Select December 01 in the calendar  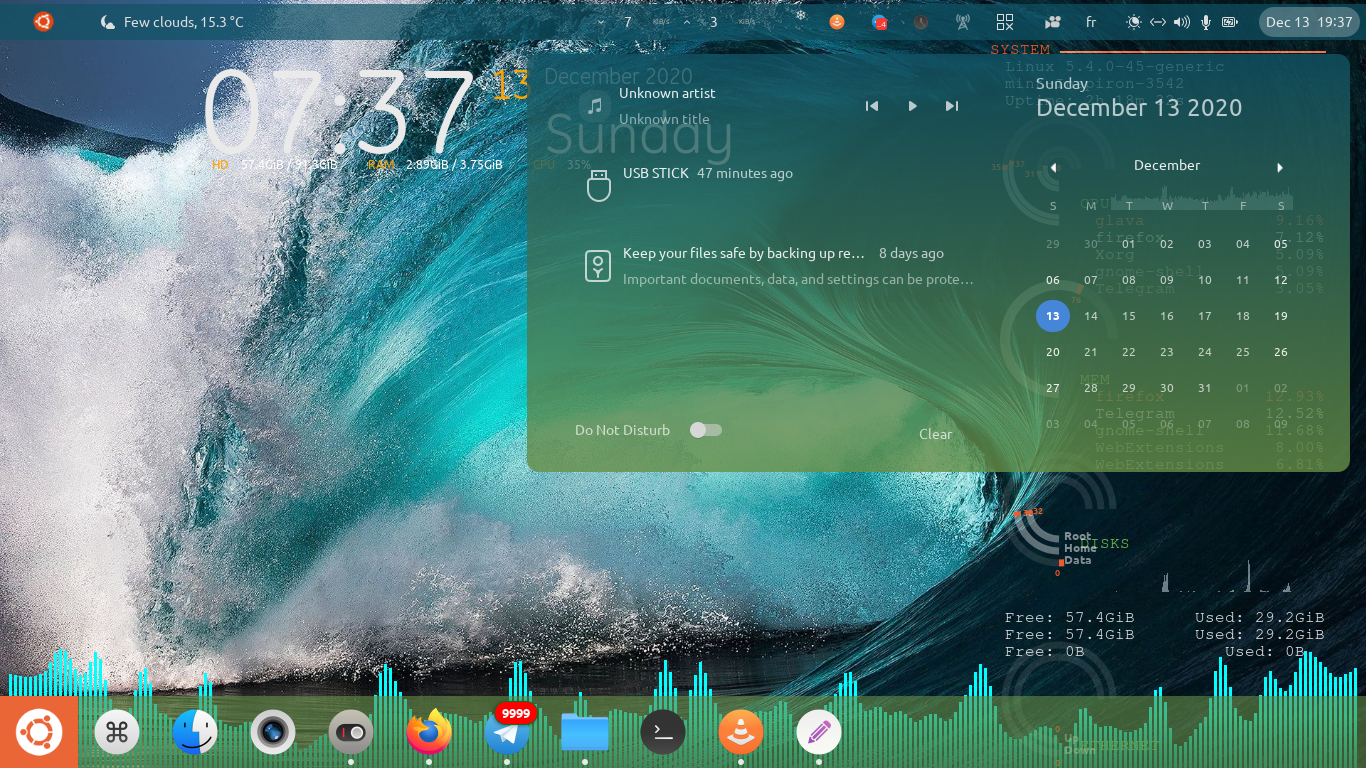click(1129, 244)
